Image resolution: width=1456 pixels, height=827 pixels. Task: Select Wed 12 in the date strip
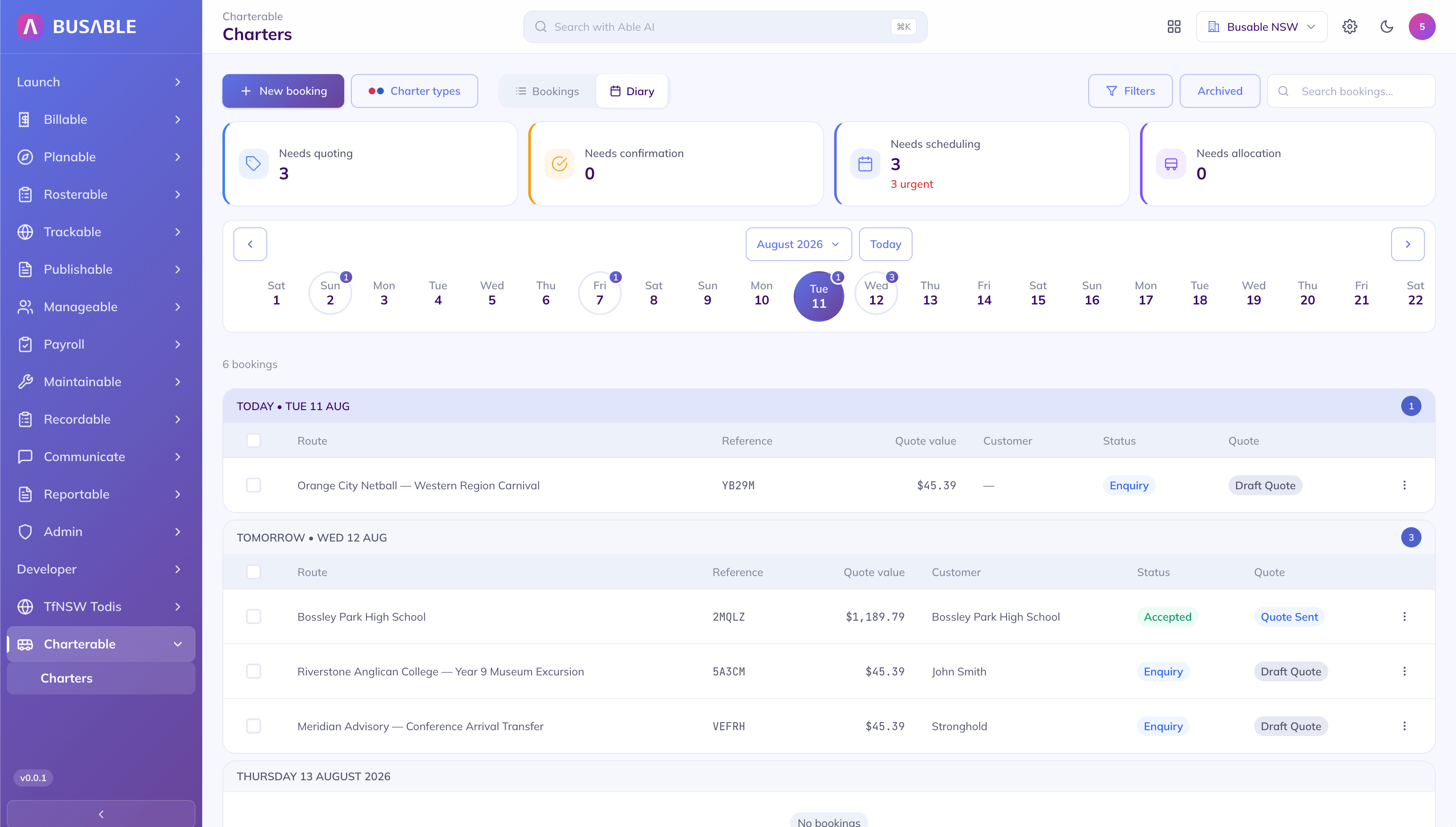click(876, 293)
